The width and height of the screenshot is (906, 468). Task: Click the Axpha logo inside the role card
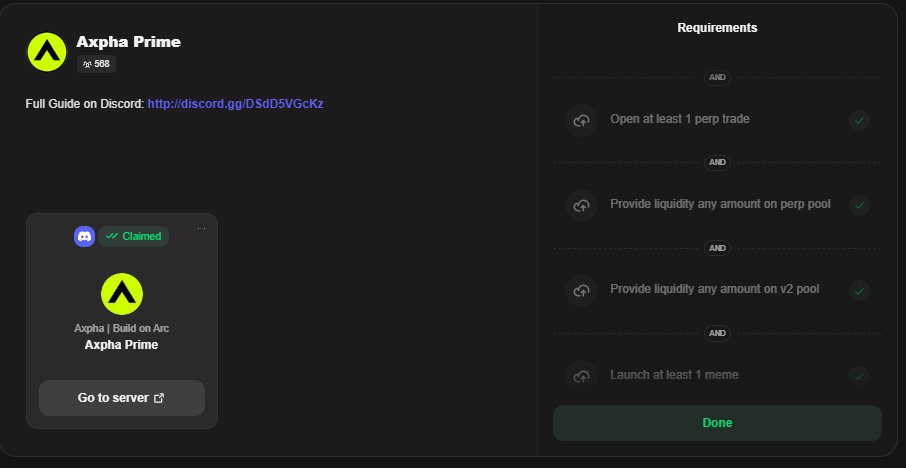(x=122, y=294)
